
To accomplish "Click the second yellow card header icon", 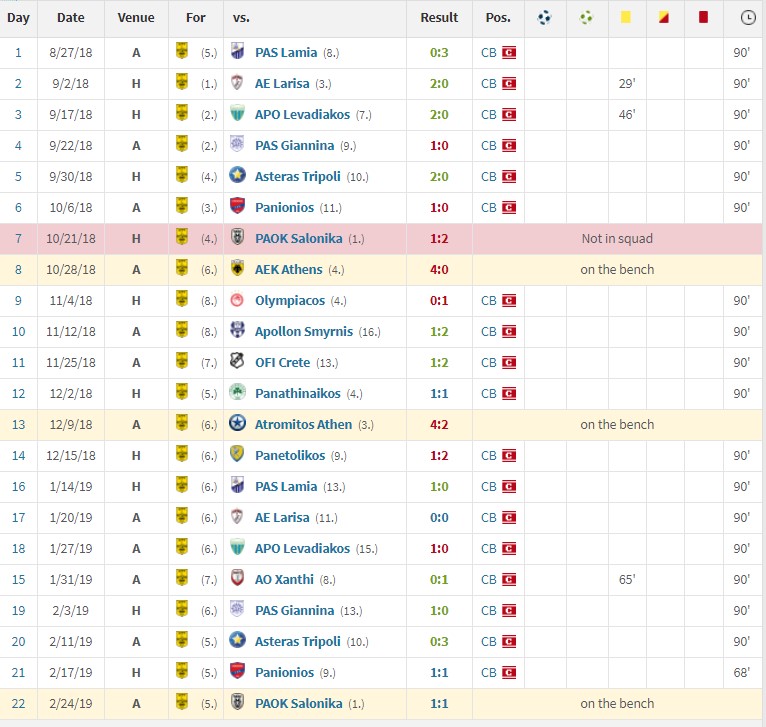I will (663, 18).
